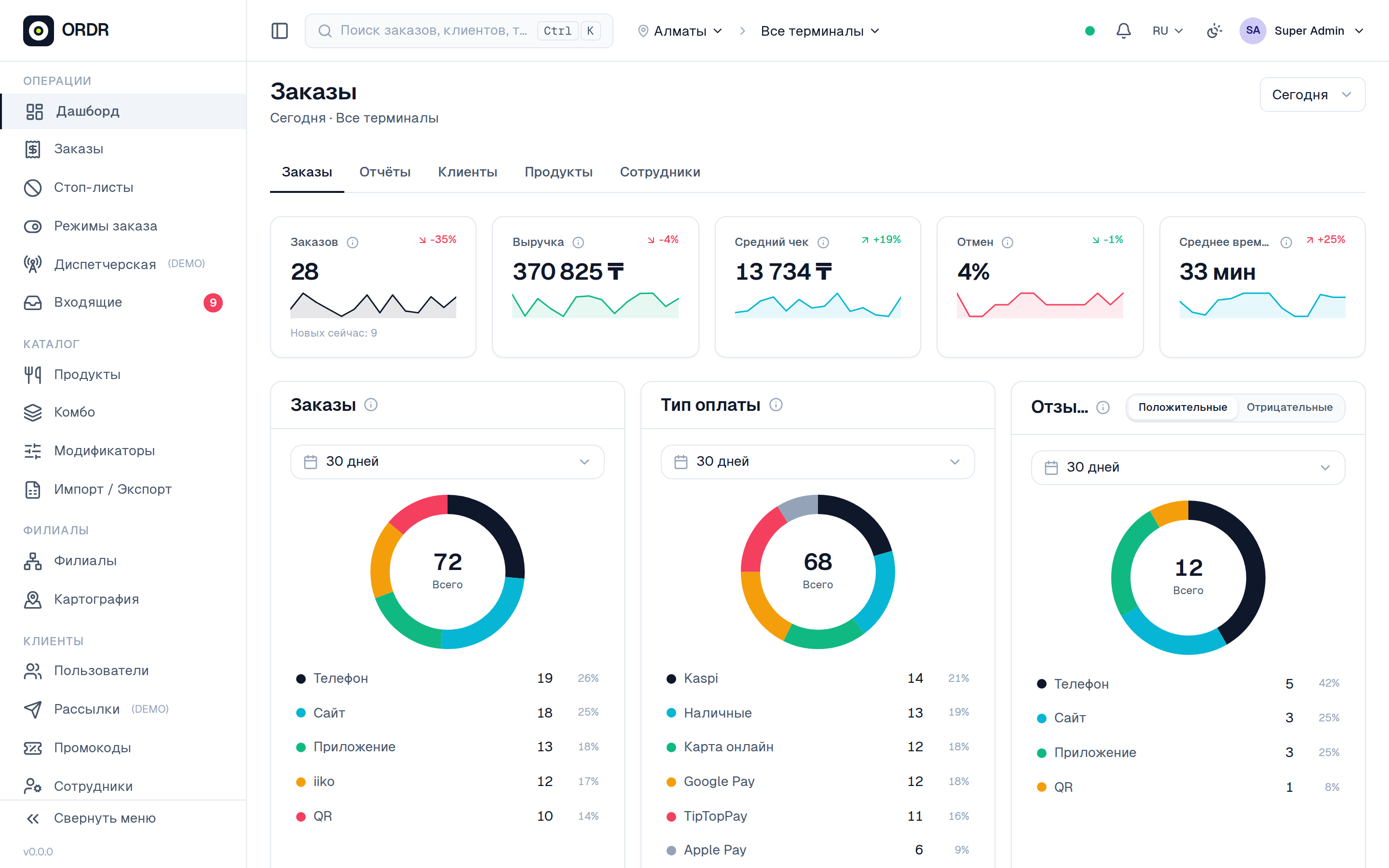Expand the Алматы city dropdown
Image resolution: width=1389 pixels, height=868 pixels.
coord(680,31)
